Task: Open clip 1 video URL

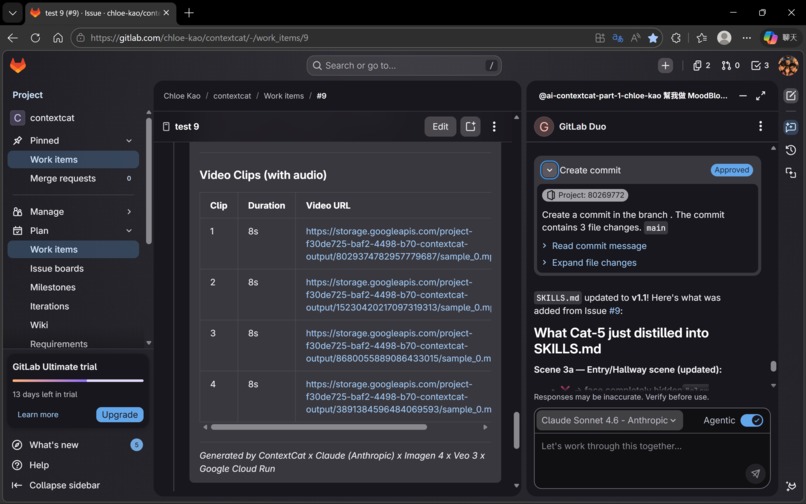Action: tap(398, 244)
